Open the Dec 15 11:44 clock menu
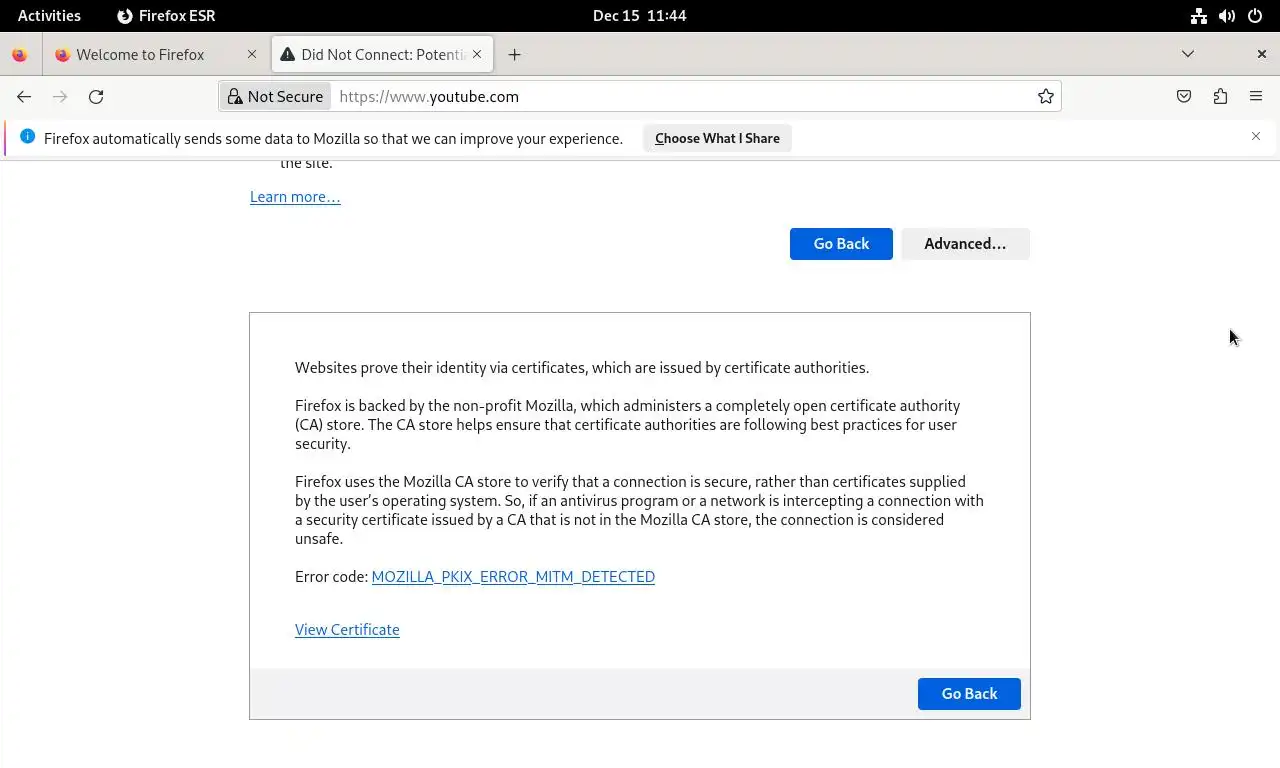This screenshot has height=768, width=1280. [639, 16]
